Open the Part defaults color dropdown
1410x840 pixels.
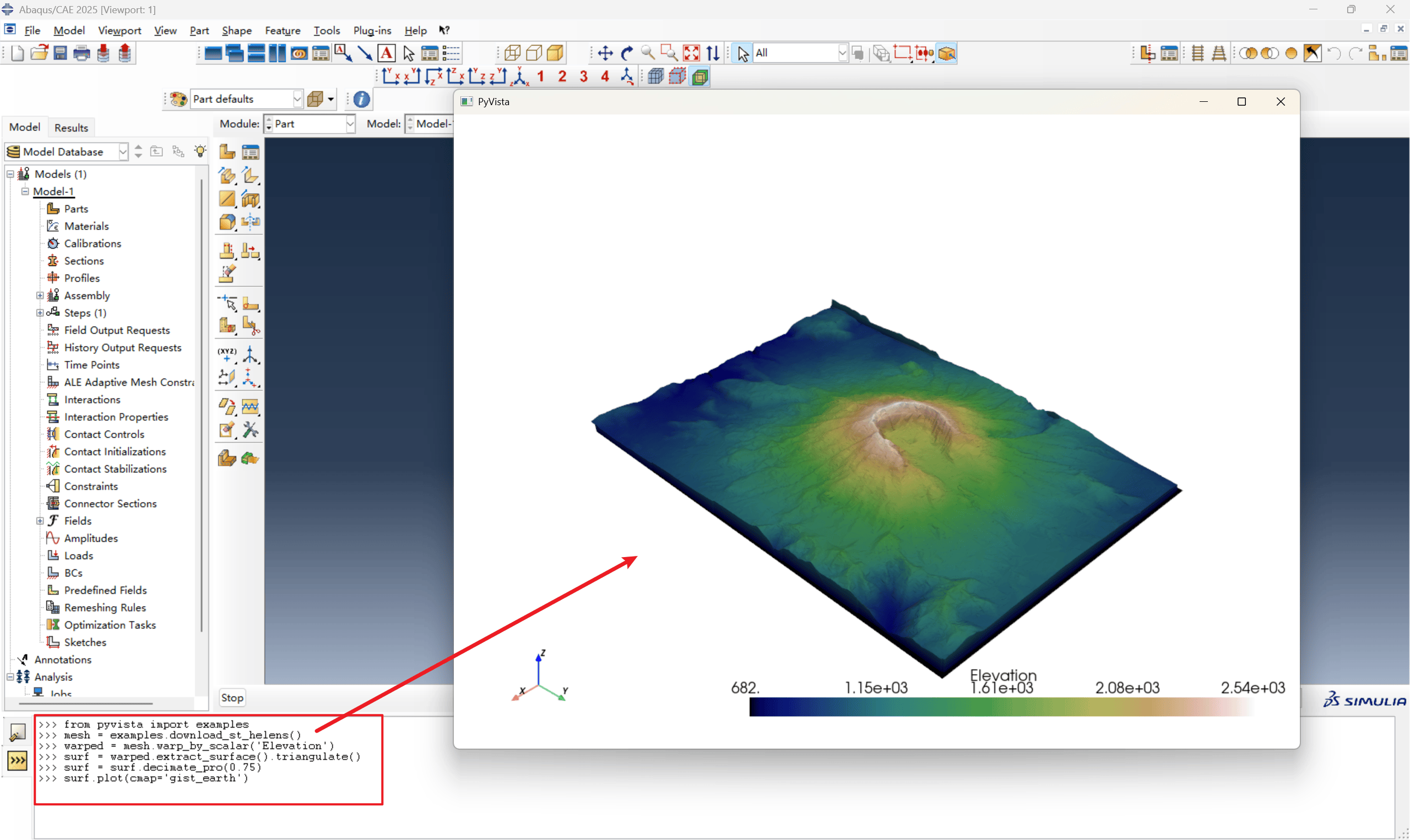[298, 100]
